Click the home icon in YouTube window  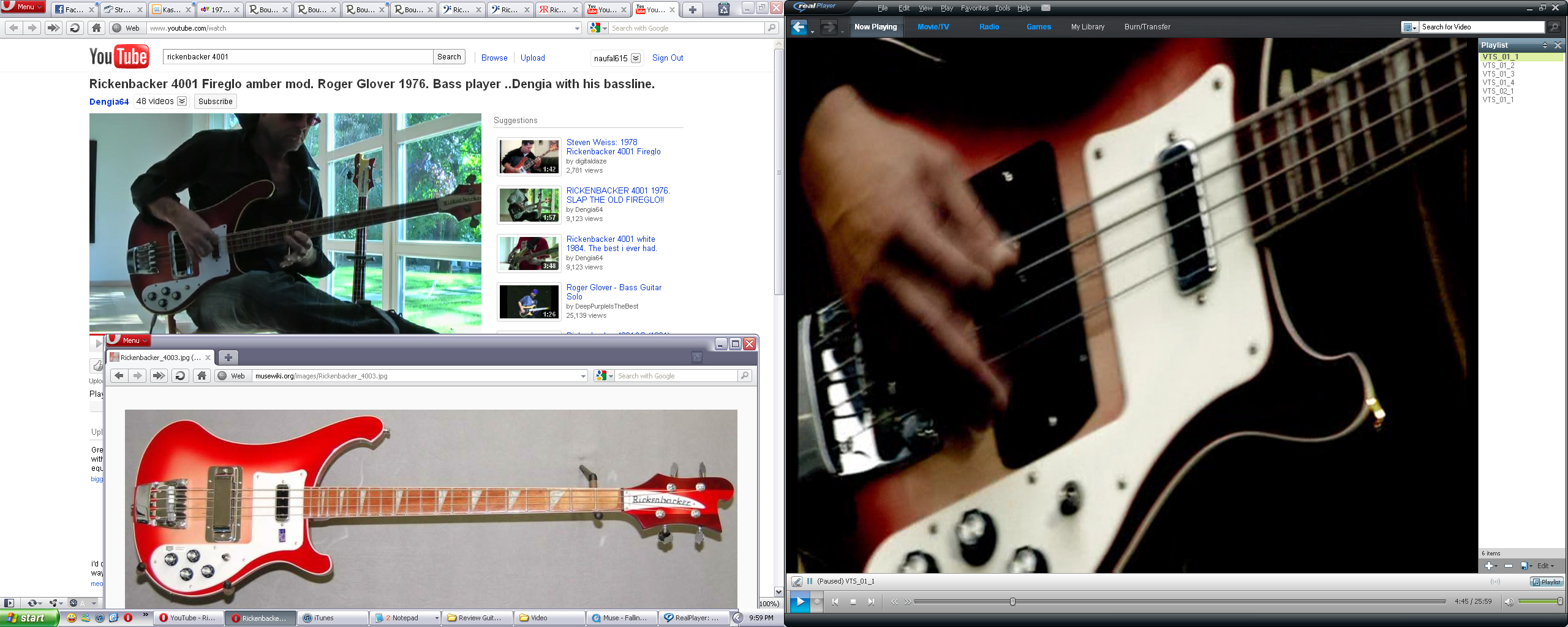tap(96, 28)
